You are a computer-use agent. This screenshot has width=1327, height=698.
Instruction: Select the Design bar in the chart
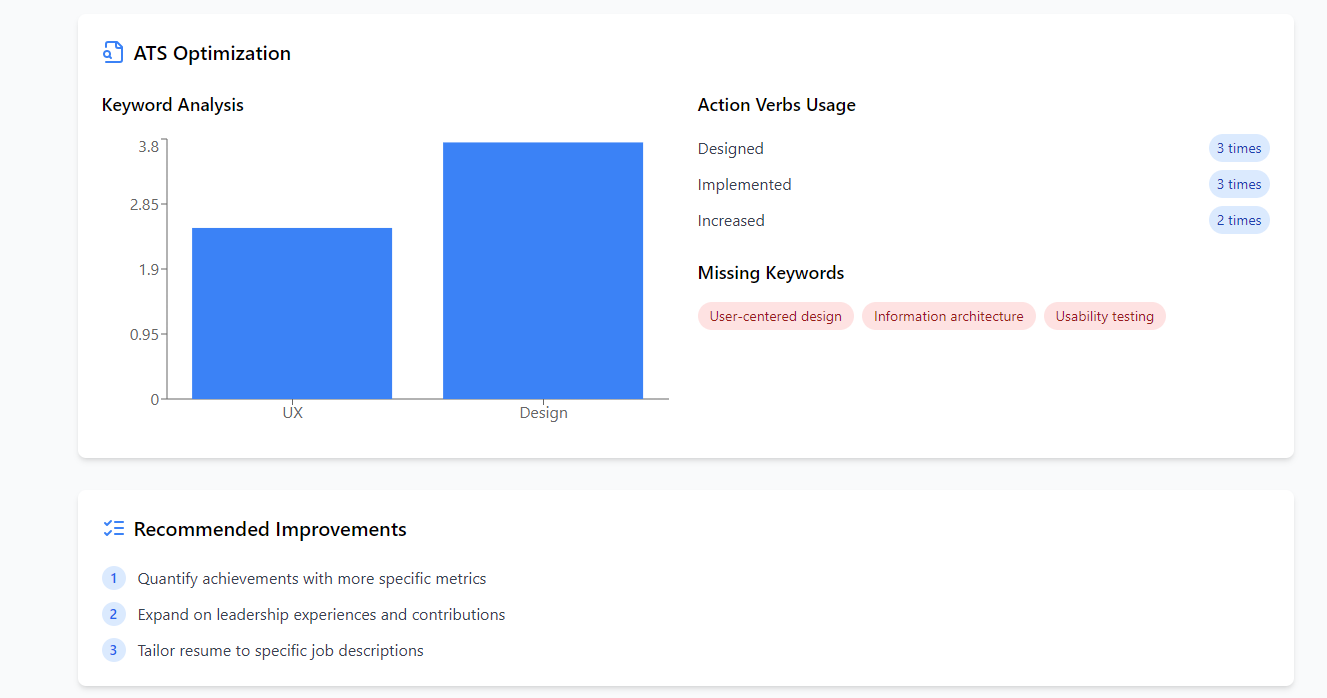point(543,271)
